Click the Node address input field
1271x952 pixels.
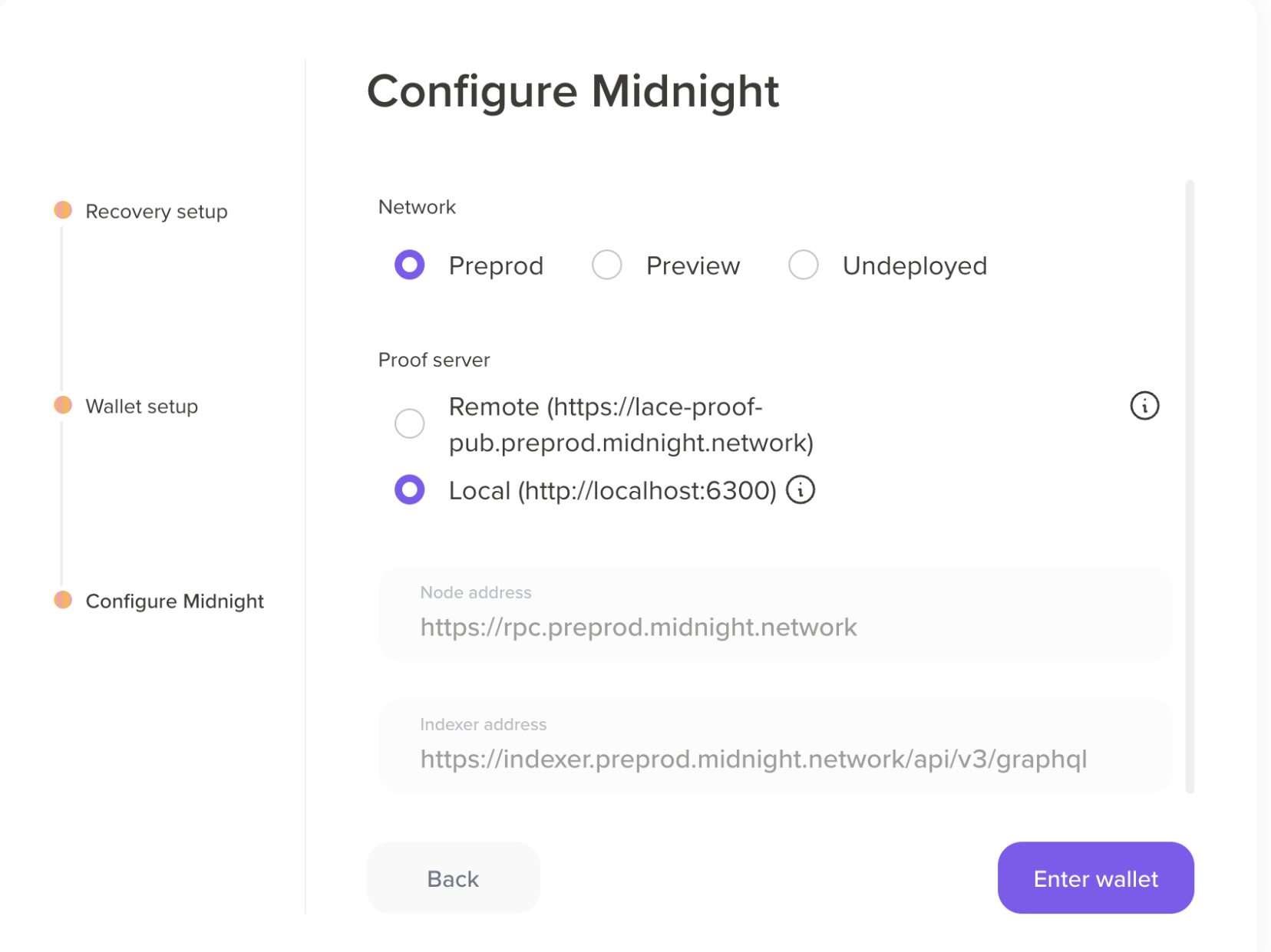coord(775,627)
